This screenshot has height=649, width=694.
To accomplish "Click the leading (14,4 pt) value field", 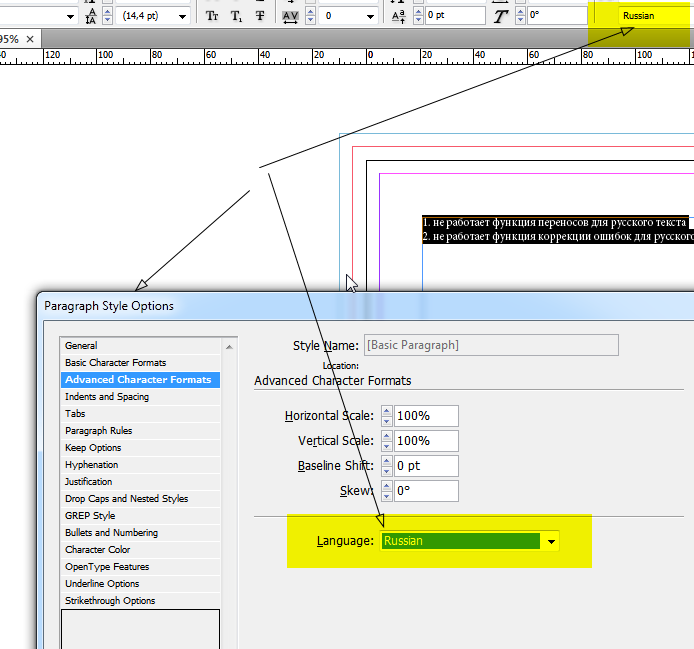I will tap(146, 16).
